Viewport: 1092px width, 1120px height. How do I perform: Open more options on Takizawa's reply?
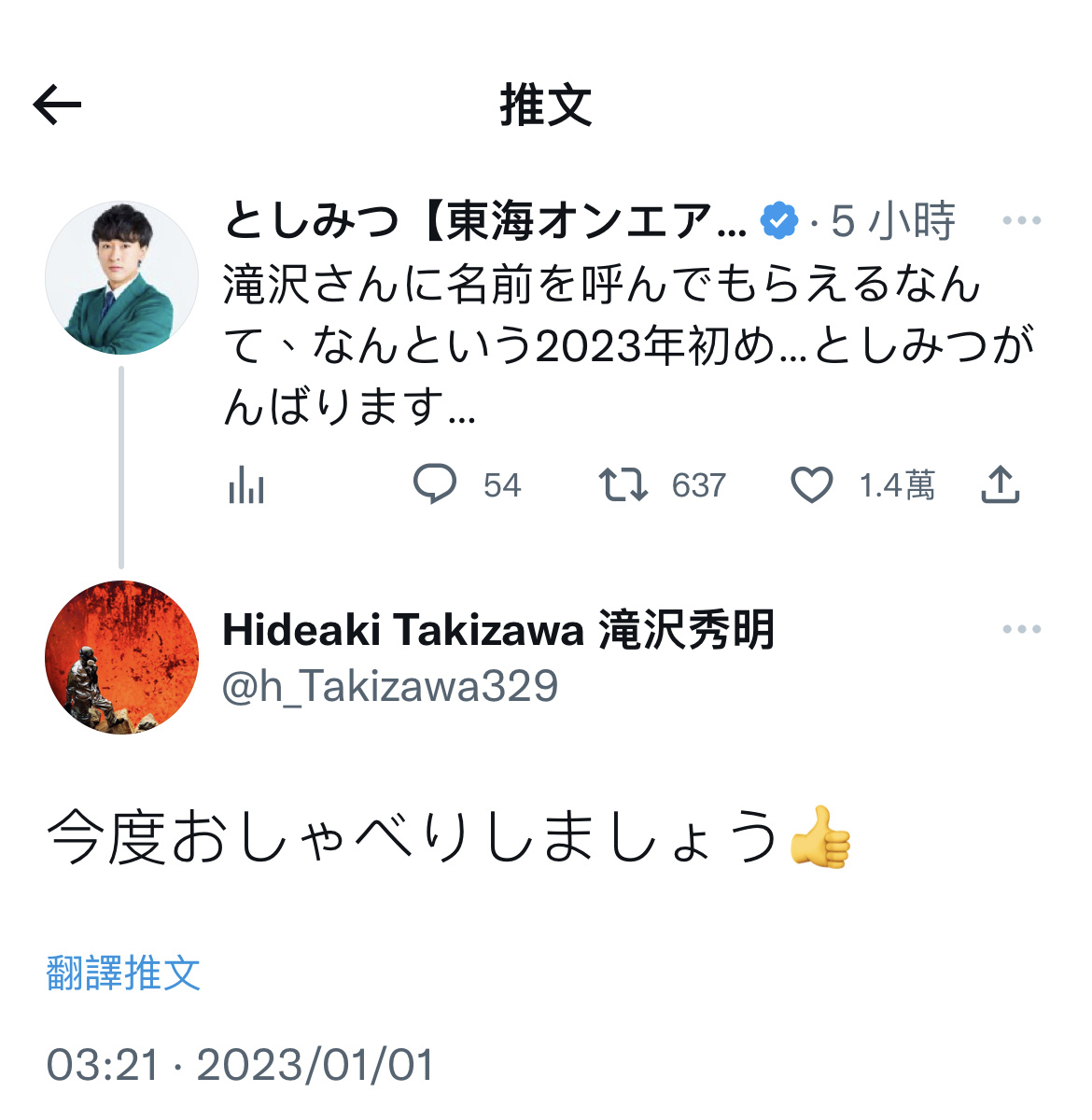click(x=1021, y=630)
